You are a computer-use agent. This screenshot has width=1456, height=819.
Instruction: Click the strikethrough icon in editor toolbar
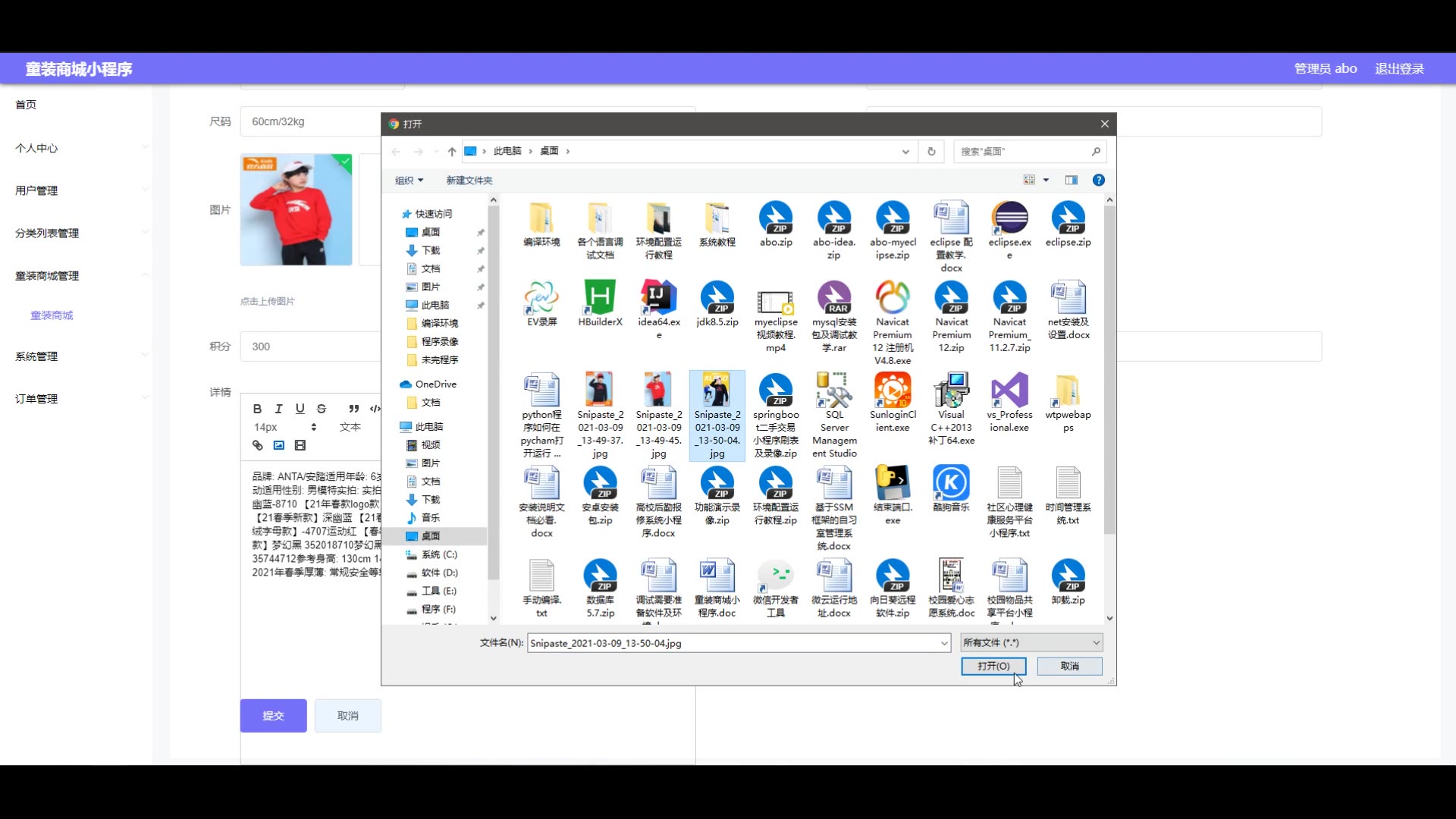tap(321, 408)
